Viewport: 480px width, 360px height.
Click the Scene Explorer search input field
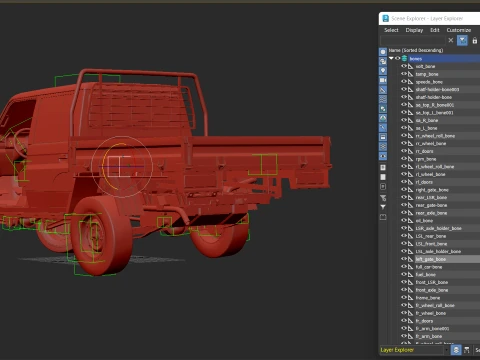[413, 40]
